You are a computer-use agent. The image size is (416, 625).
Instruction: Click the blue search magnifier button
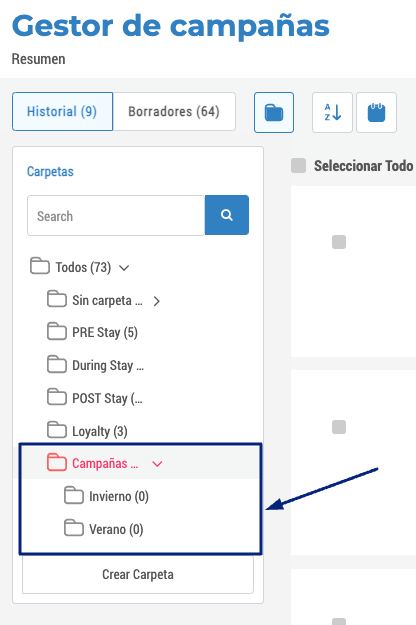click(x=227, y=215)
